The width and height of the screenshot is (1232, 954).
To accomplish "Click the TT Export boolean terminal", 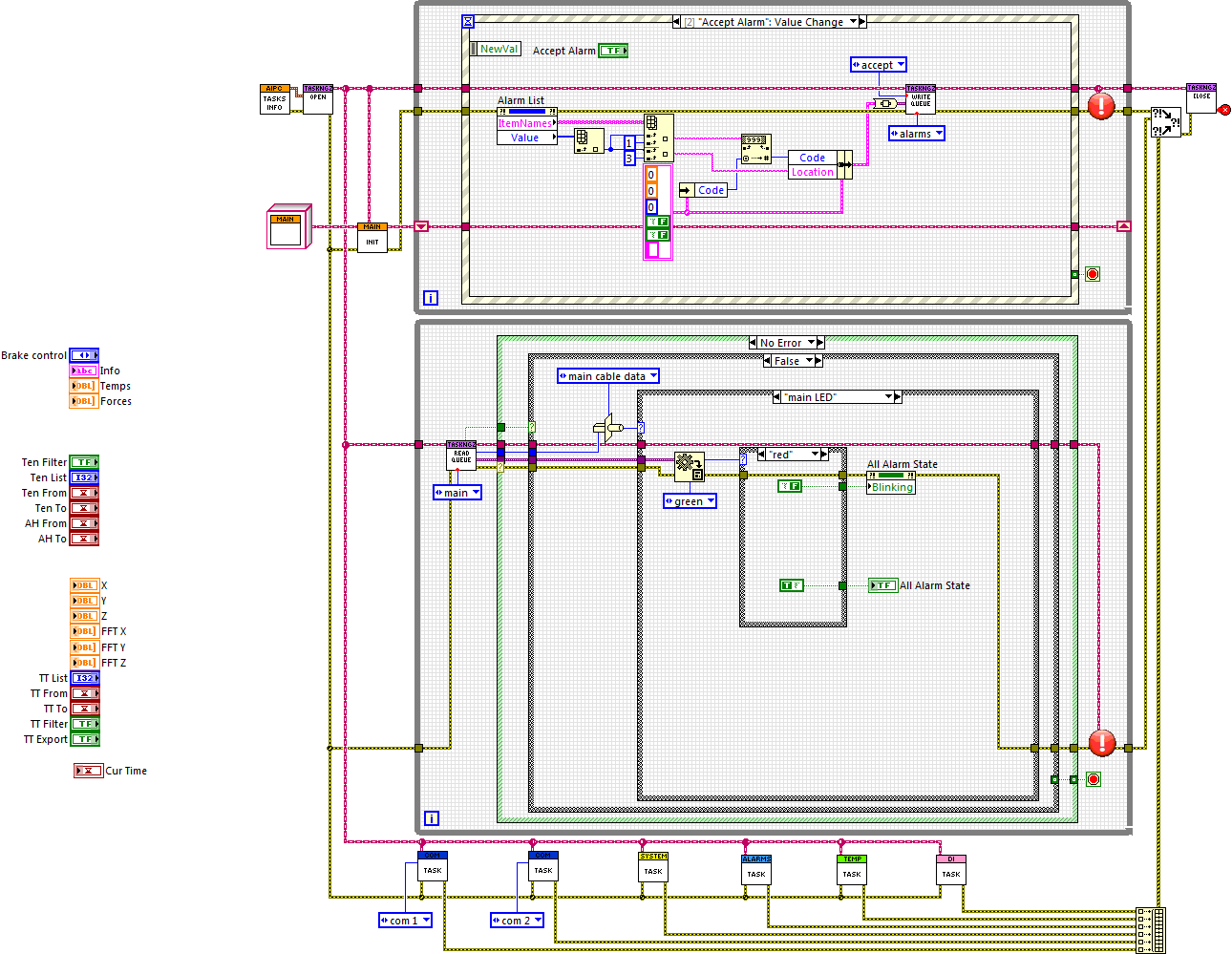I will 85,739.
